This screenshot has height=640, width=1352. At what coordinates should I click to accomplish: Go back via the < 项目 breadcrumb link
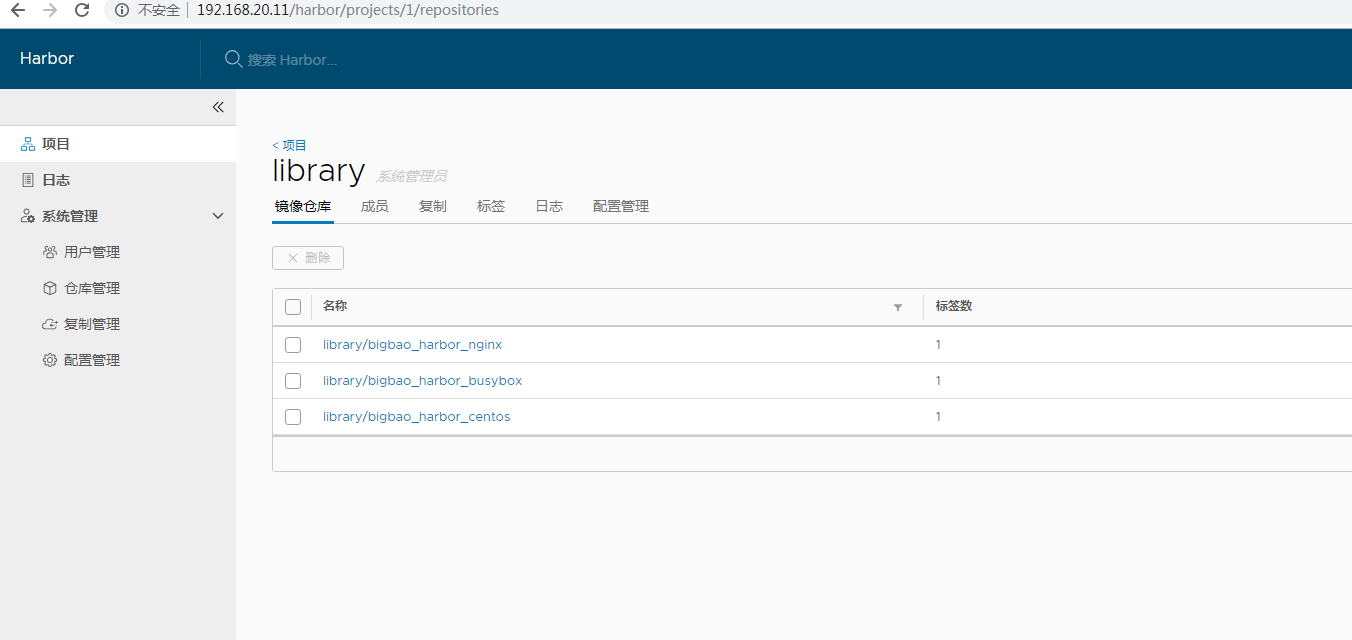(290, 145)
